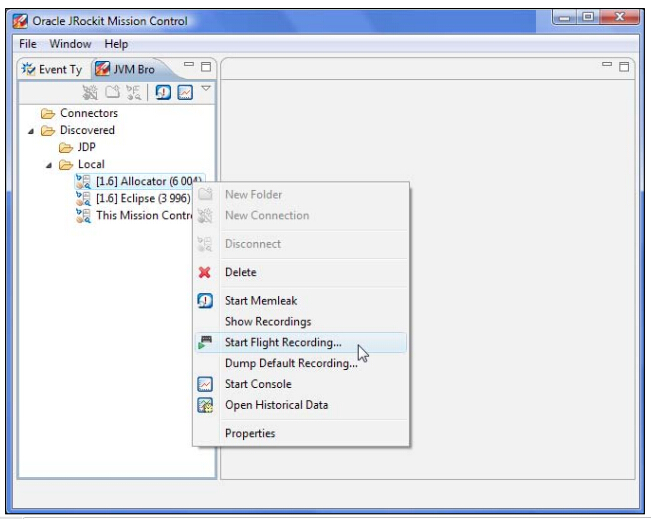Choose Start Flight Recording from context menu
The width and height of the screenshot is (651, 519).
point(283,343)
